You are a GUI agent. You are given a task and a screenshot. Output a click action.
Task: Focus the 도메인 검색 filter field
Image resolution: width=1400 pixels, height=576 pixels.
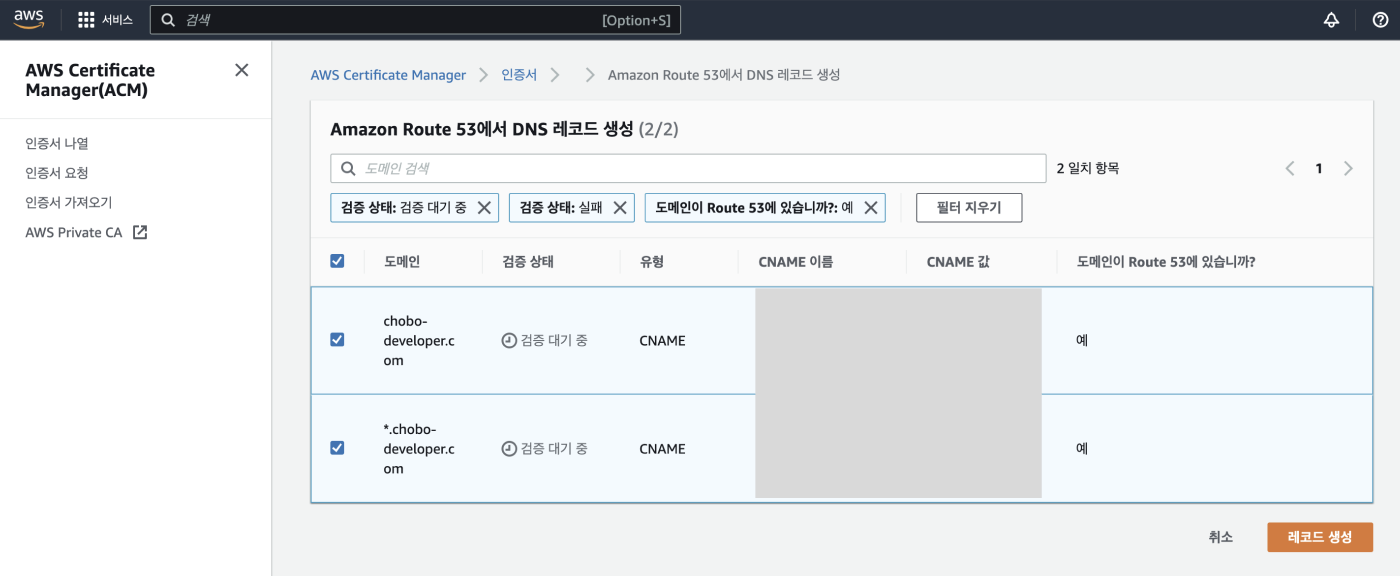click(x=688, y=168)
